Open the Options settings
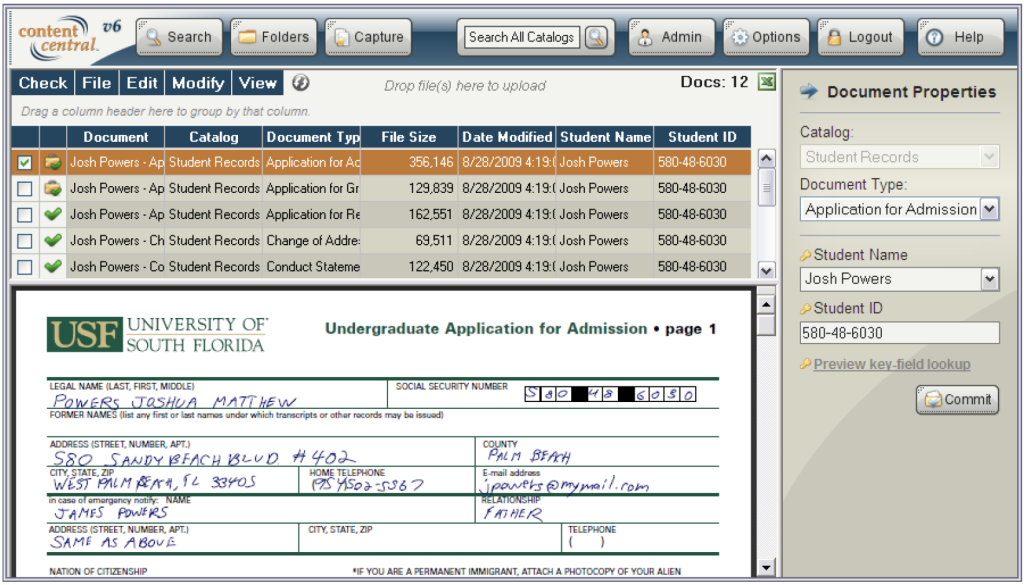 (765, 37)
